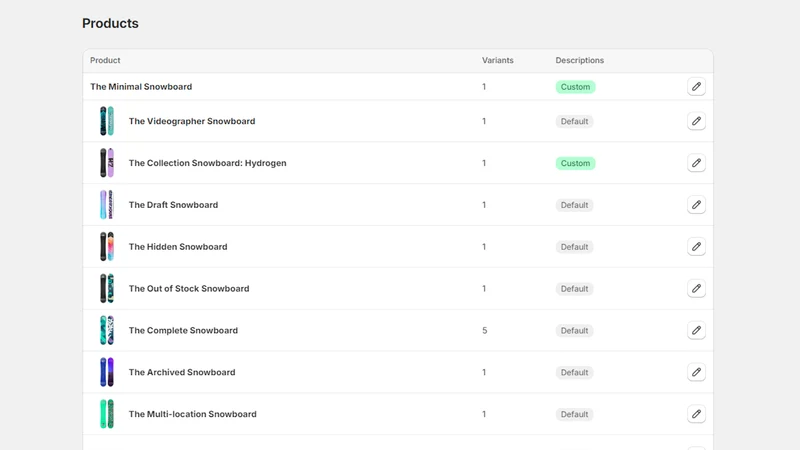
Task: Click the Custom badge for The Minimal Snowboard
Action: (575, 87)
